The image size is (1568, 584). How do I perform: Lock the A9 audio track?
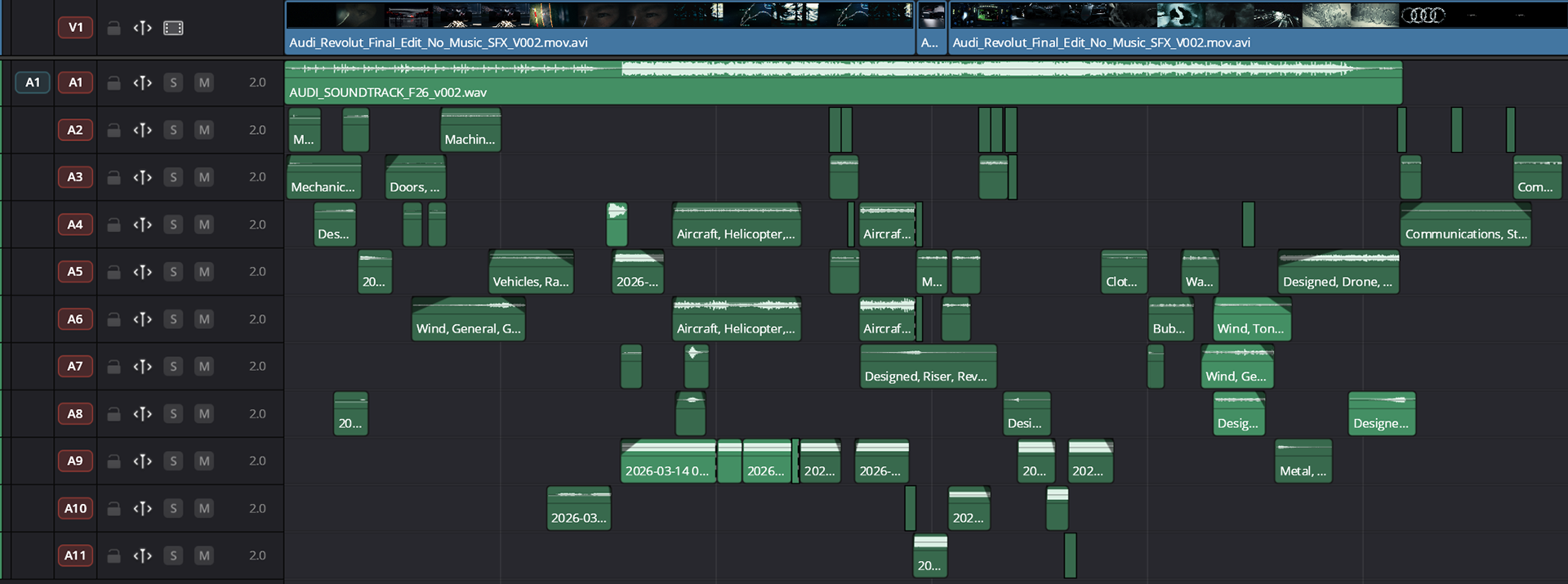tap(114, 461)
